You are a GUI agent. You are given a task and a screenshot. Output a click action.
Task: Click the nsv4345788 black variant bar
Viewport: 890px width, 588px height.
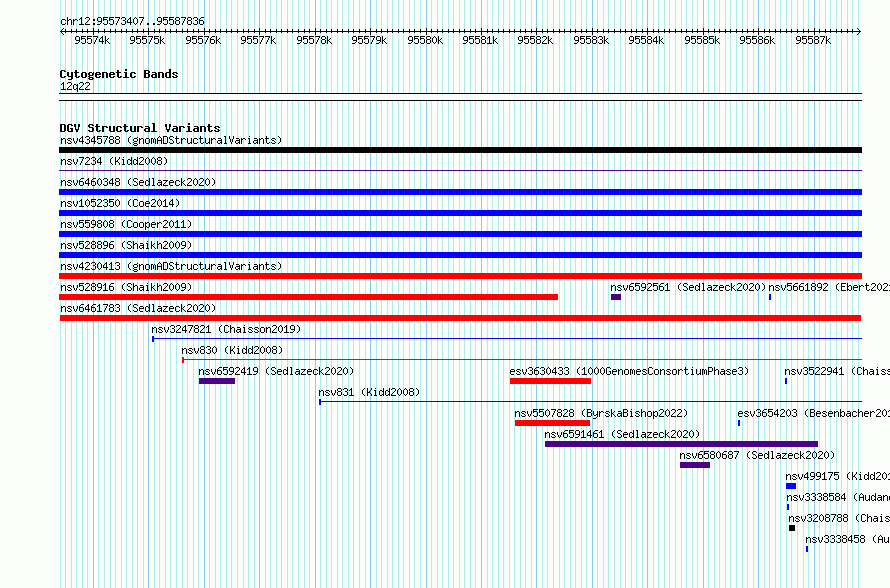click(460, 150)
